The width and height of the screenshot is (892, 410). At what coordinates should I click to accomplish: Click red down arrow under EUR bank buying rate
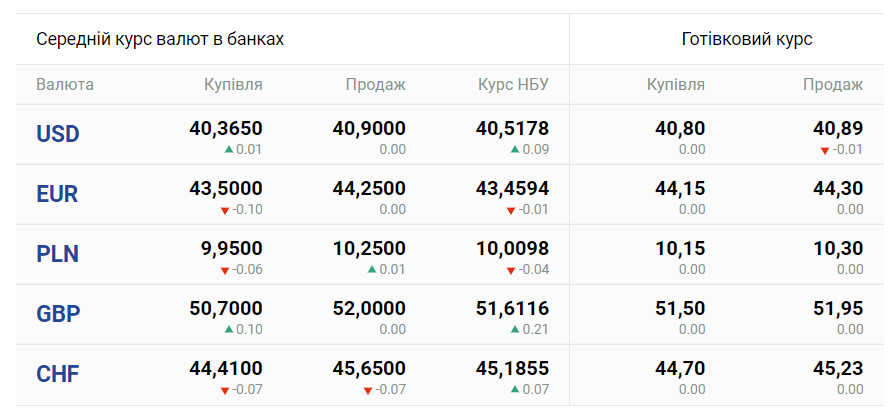225,210
